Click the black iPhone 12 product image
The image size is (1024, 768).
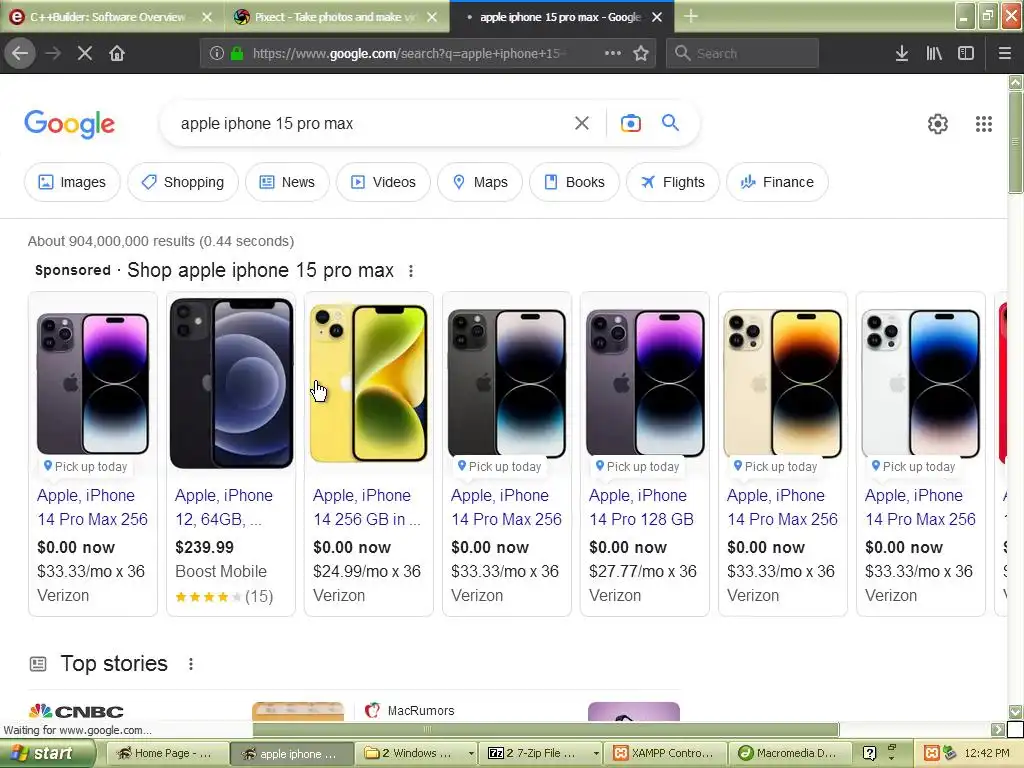click(231, 383)
